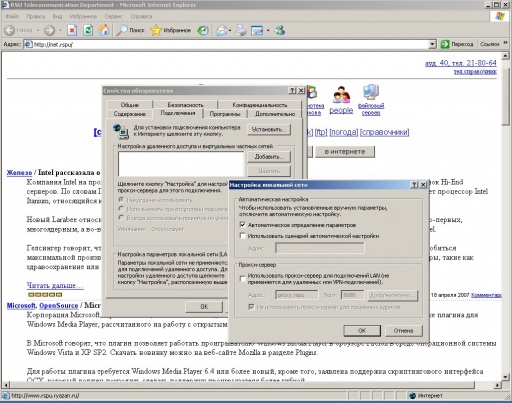Expand the address bar dropdown arrow
This screenshot has height=403, width=512.
pos(432,44)
